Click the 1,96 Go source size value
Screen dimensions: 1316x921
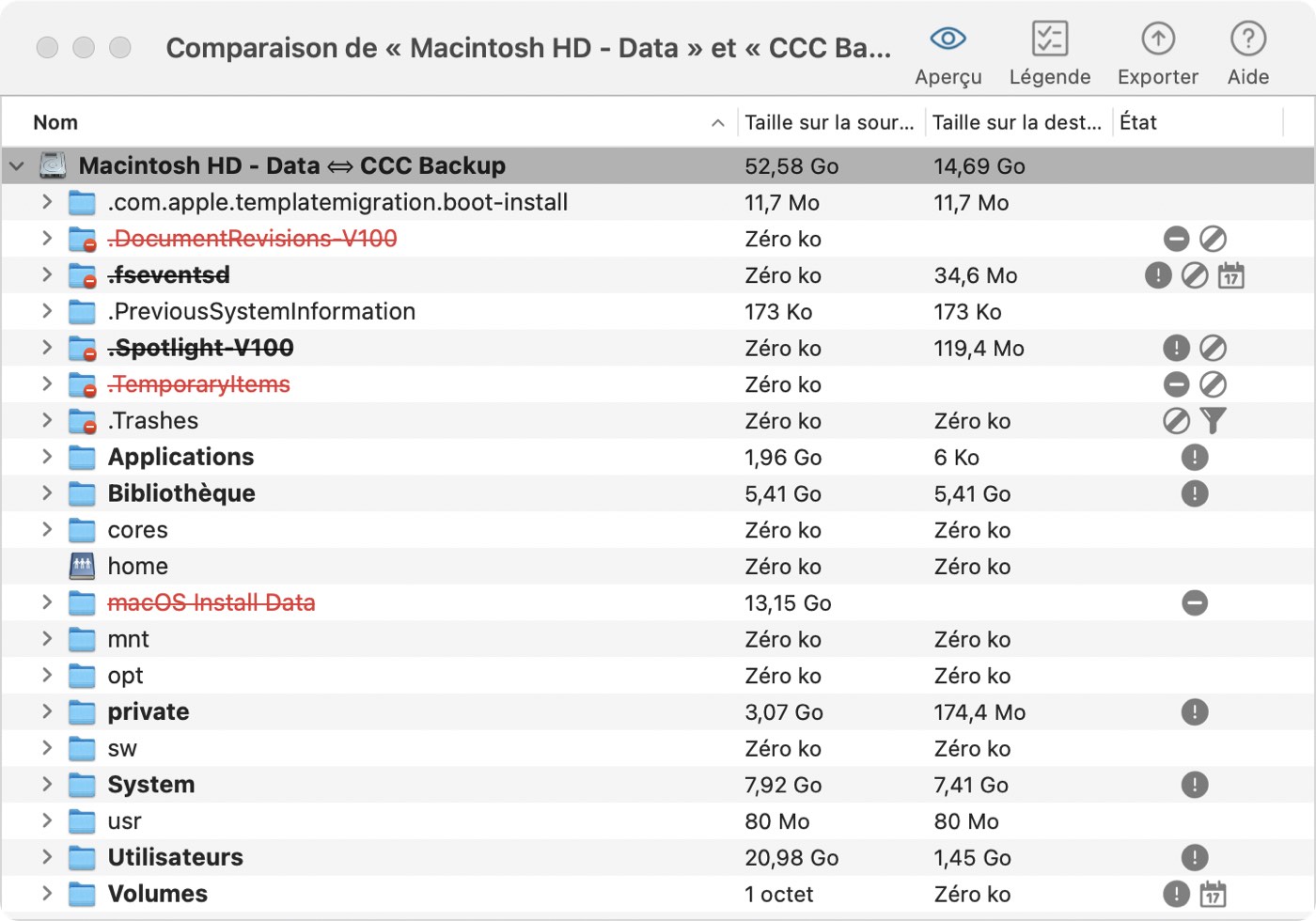click(783, 458)
